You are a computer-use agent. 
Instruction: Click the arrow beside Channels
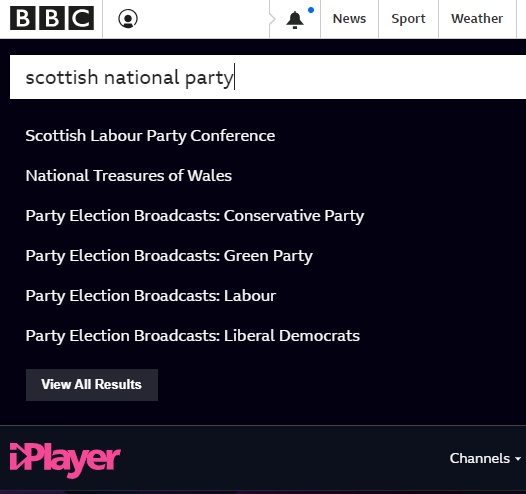(518, 459)
